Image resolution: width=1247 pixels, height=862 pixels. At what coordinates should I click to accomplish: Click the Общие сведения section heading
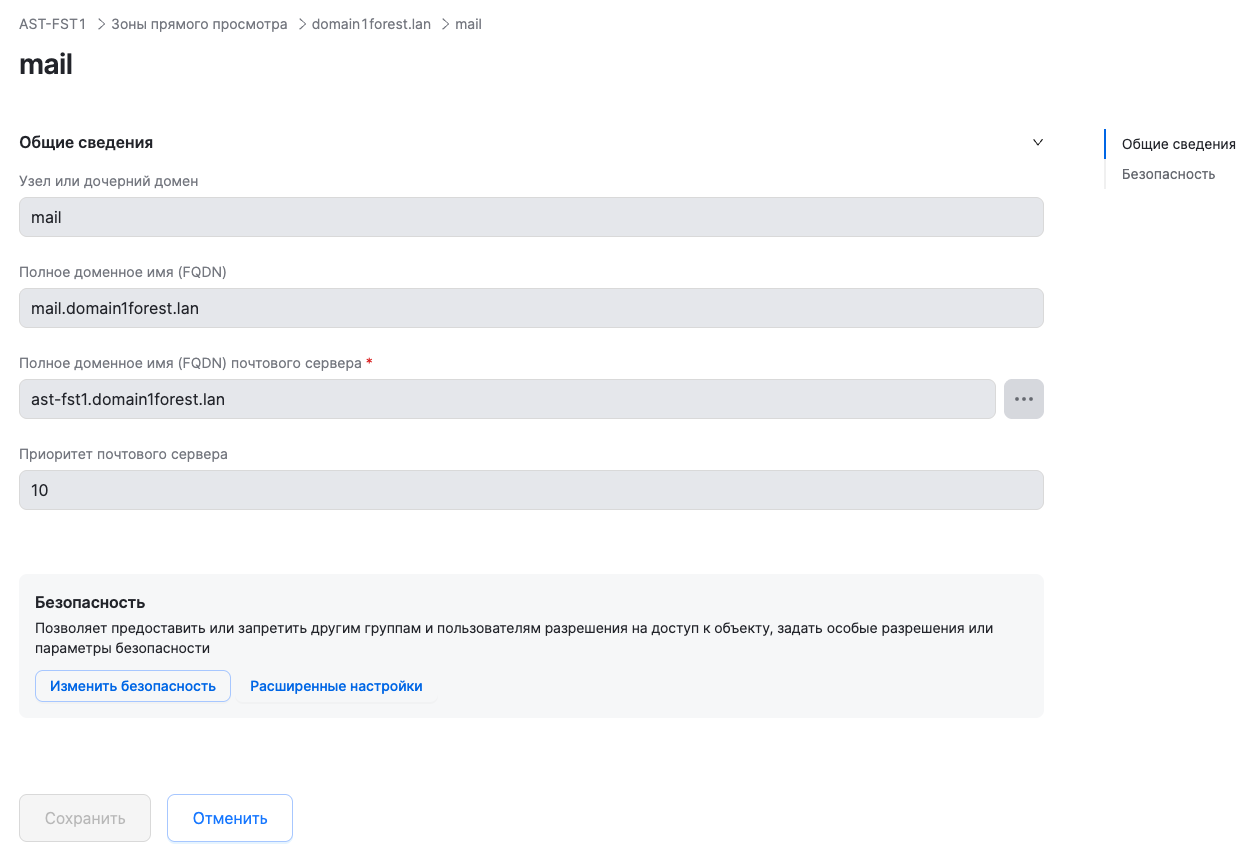coord(86,142)
